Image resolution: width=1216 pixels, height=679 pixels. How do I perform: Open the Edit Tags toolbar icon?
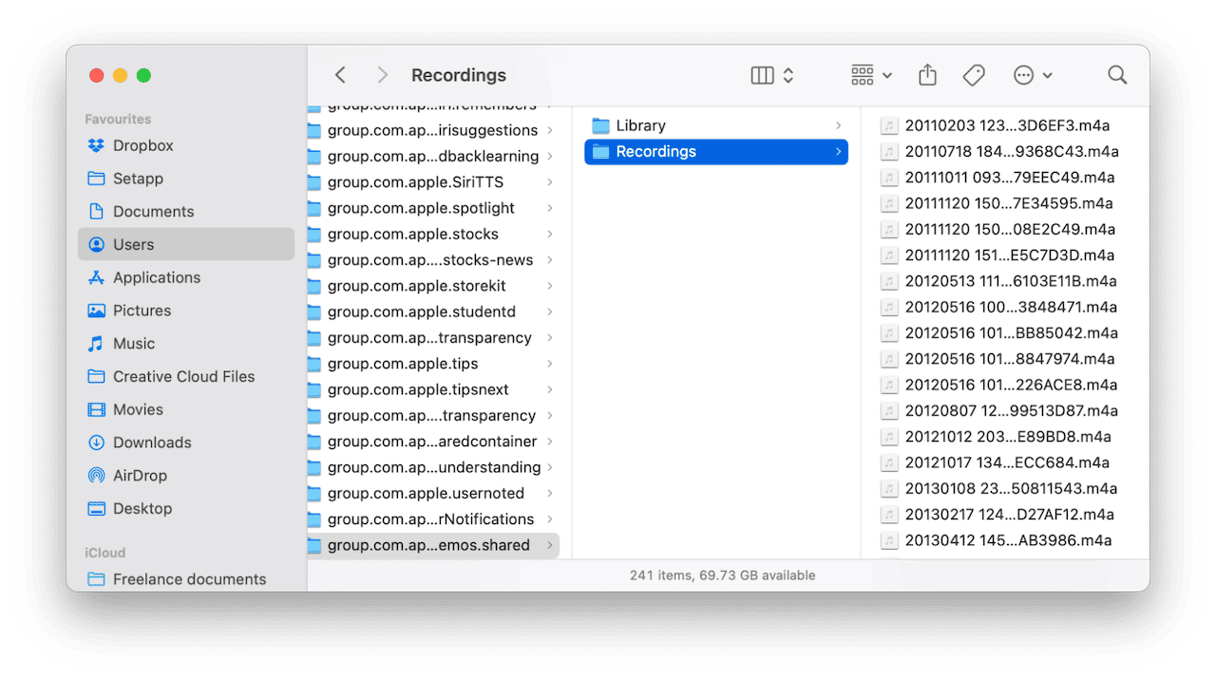click(973, 75)
